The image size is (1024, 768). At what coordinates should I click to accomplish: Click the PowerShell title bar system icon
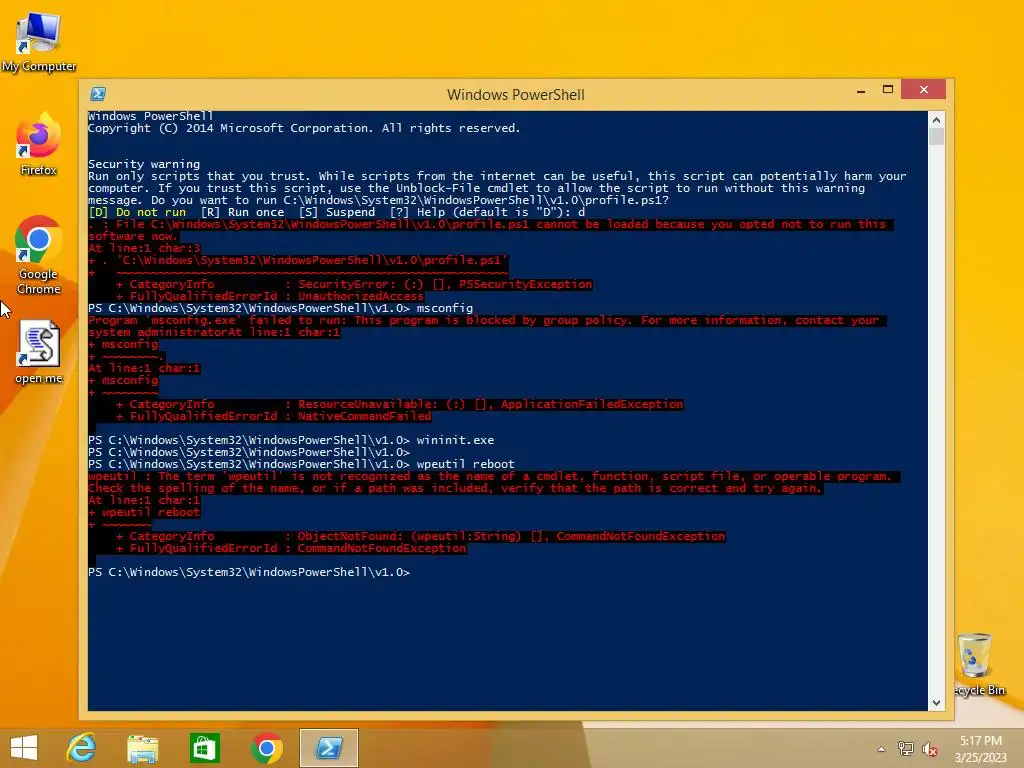(x=98, y=94)
